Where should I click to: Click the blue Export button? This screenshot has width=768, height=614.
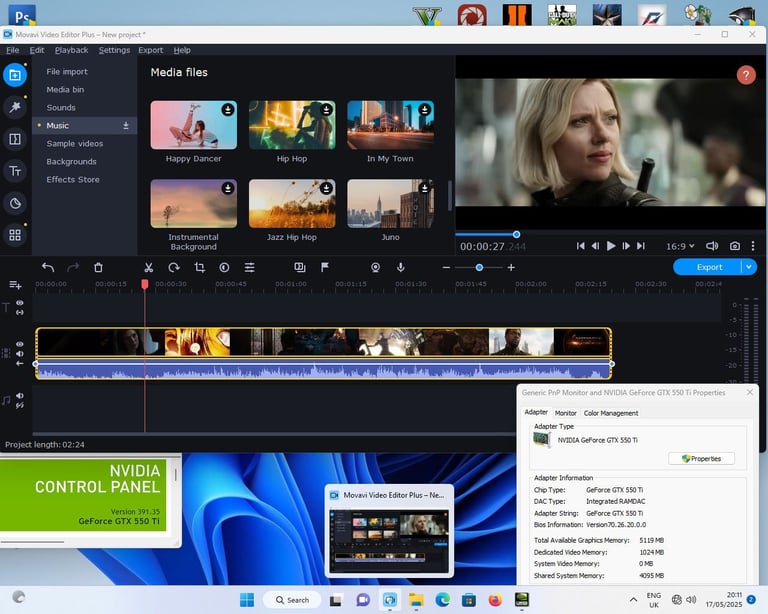708,267
